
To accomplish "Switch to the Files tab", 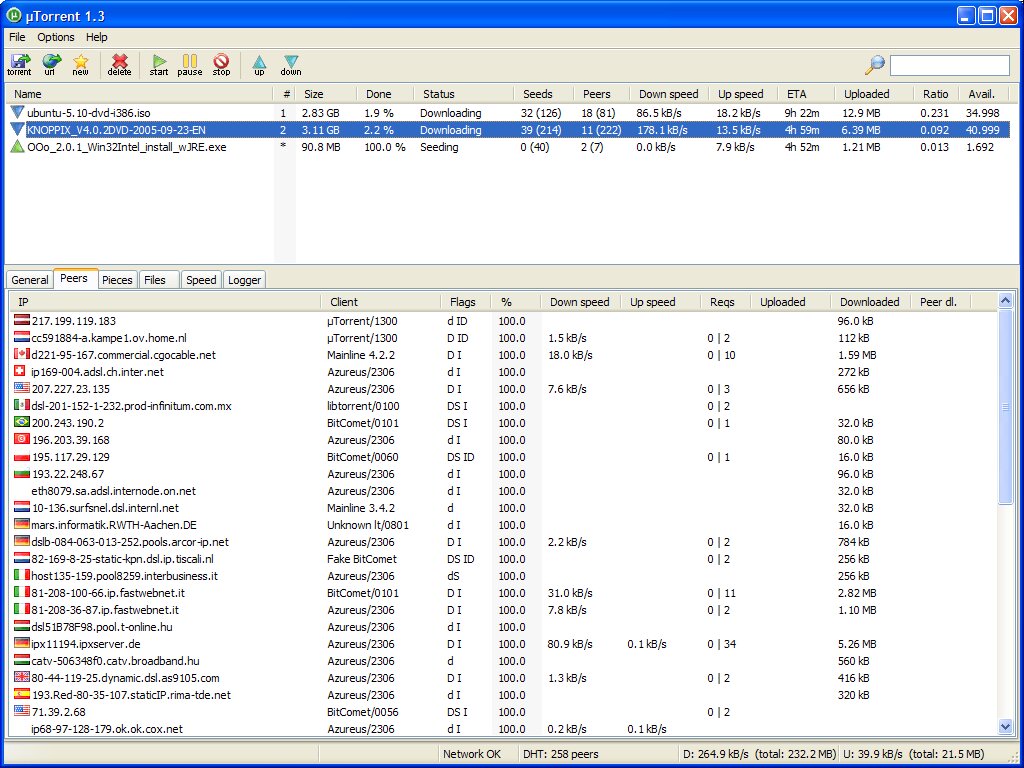I will pos(158,280).
